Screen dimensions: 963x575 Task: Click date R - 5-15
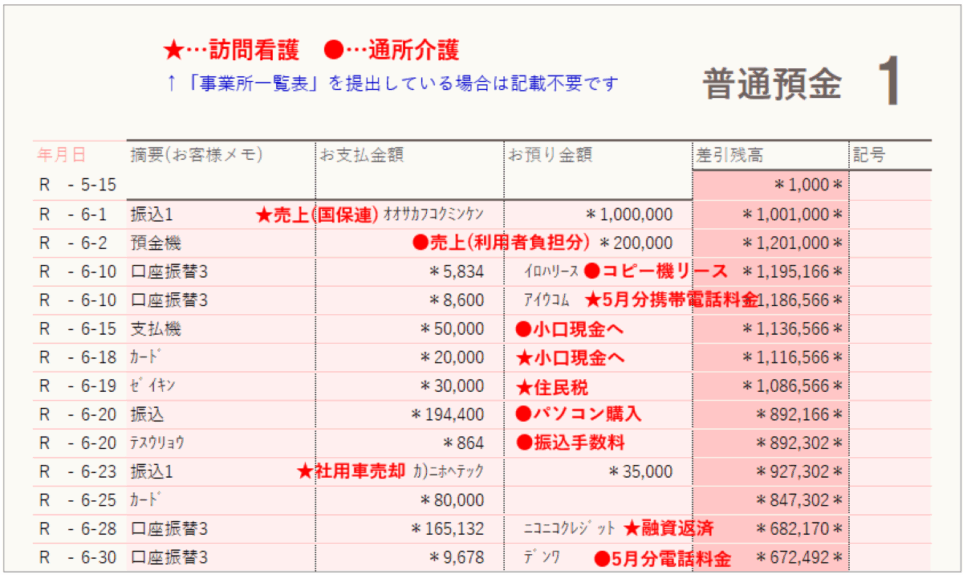77,185
